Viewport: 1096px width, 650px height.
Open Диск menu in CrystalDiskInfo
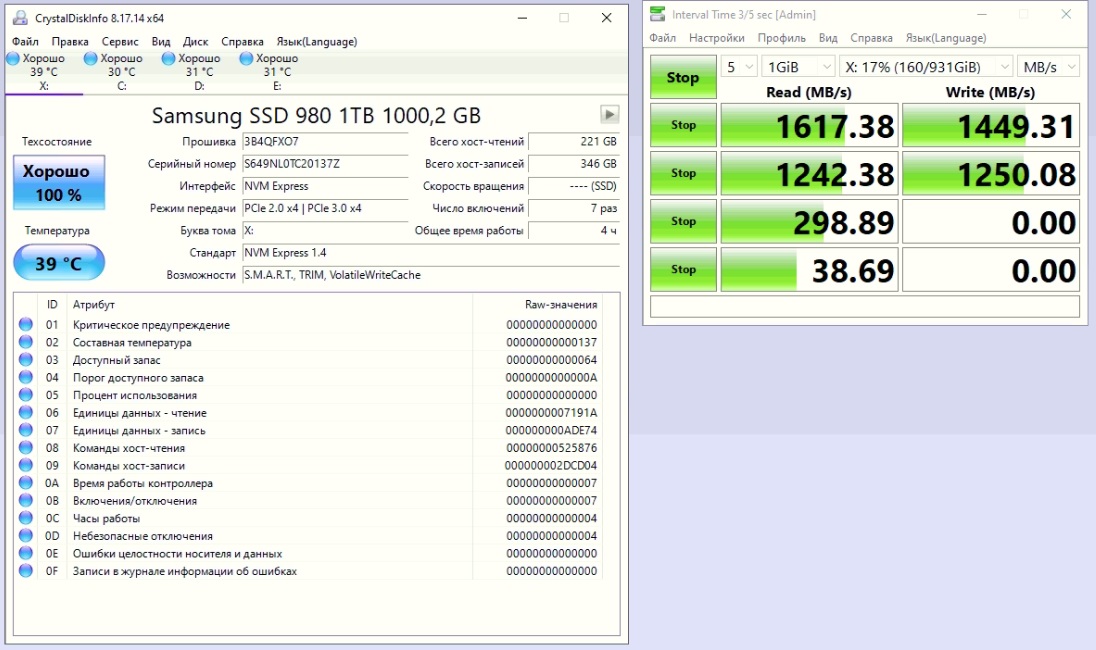[x=196, y=41]
